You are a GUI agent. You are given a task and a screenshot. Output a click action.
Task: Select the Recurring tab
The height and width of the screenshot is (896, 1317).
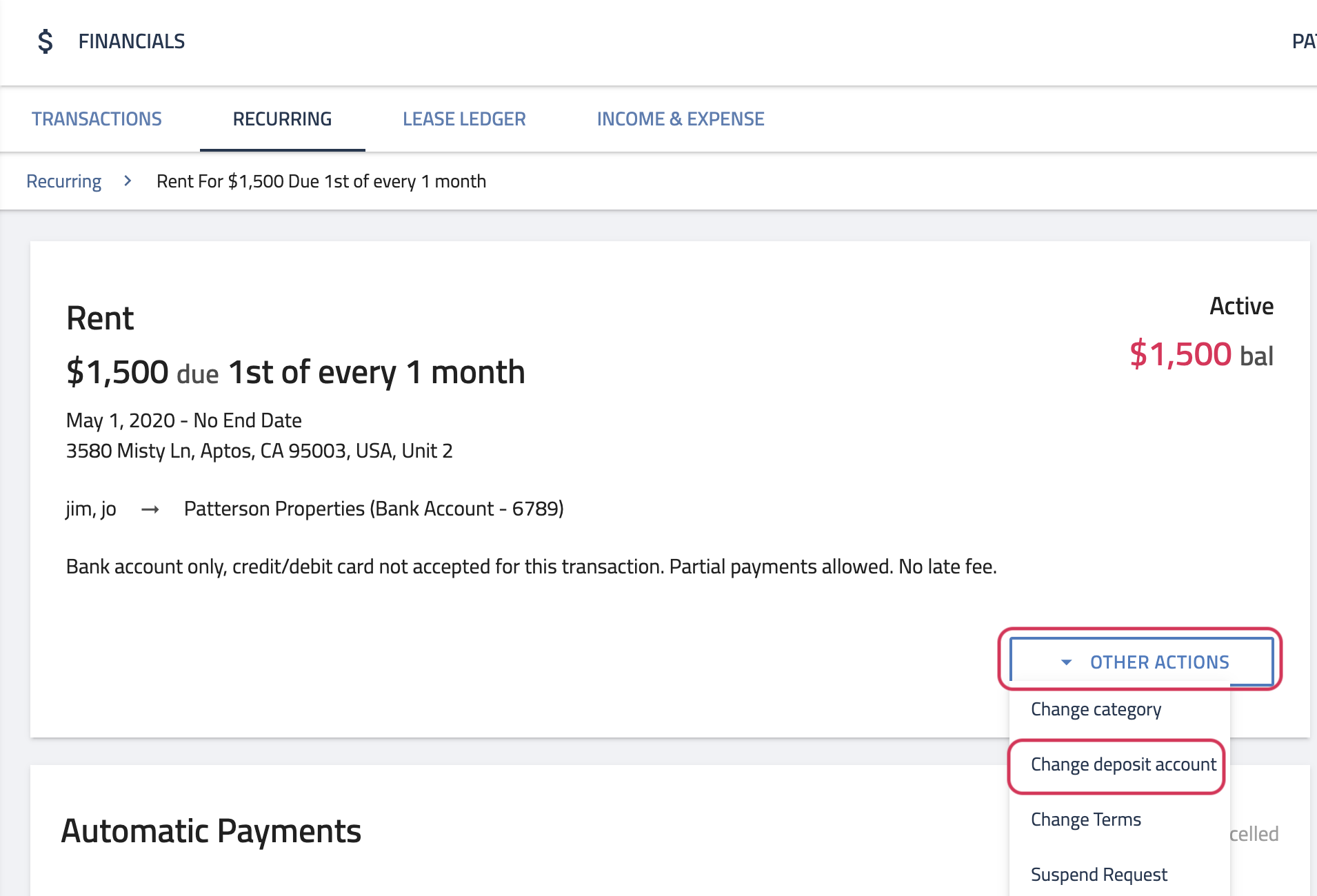(282, 119)
